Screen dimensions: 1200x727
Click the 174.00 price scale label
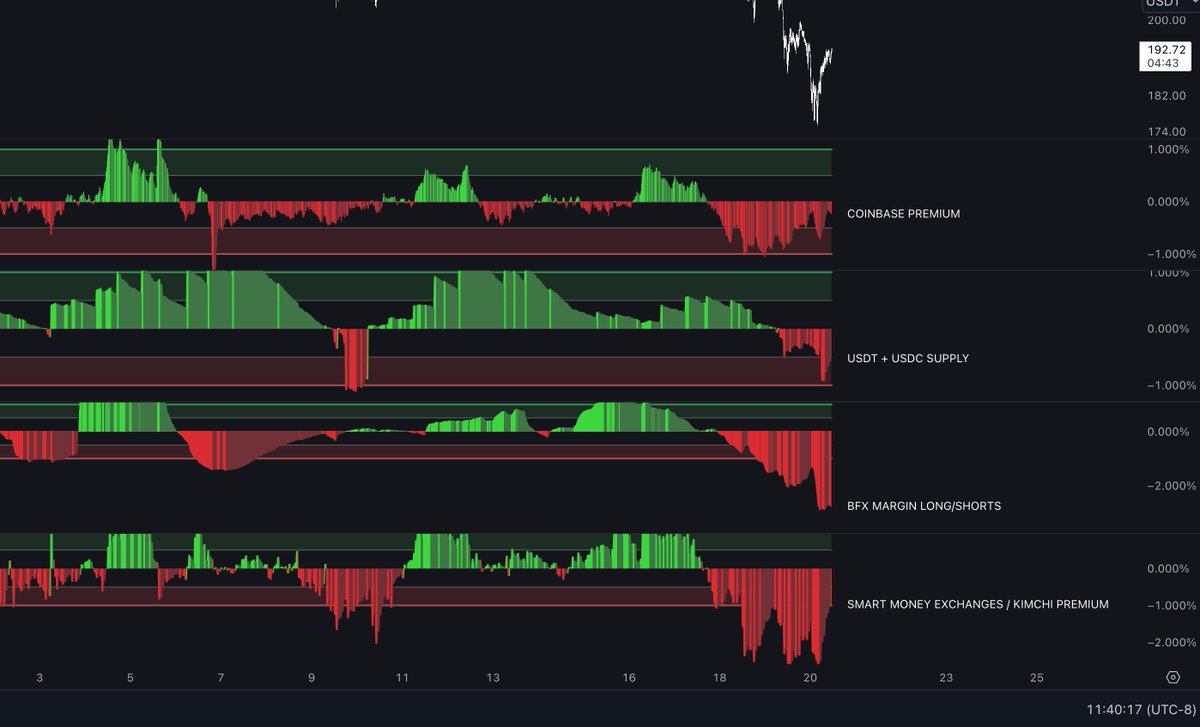1165,131
